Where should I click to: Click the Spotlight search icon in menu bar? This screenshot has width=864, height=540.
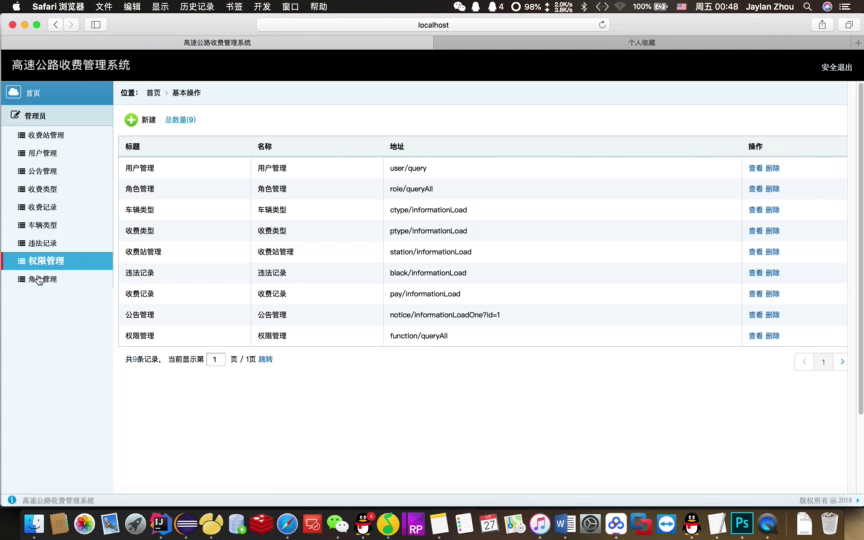[x=807, y=7]
